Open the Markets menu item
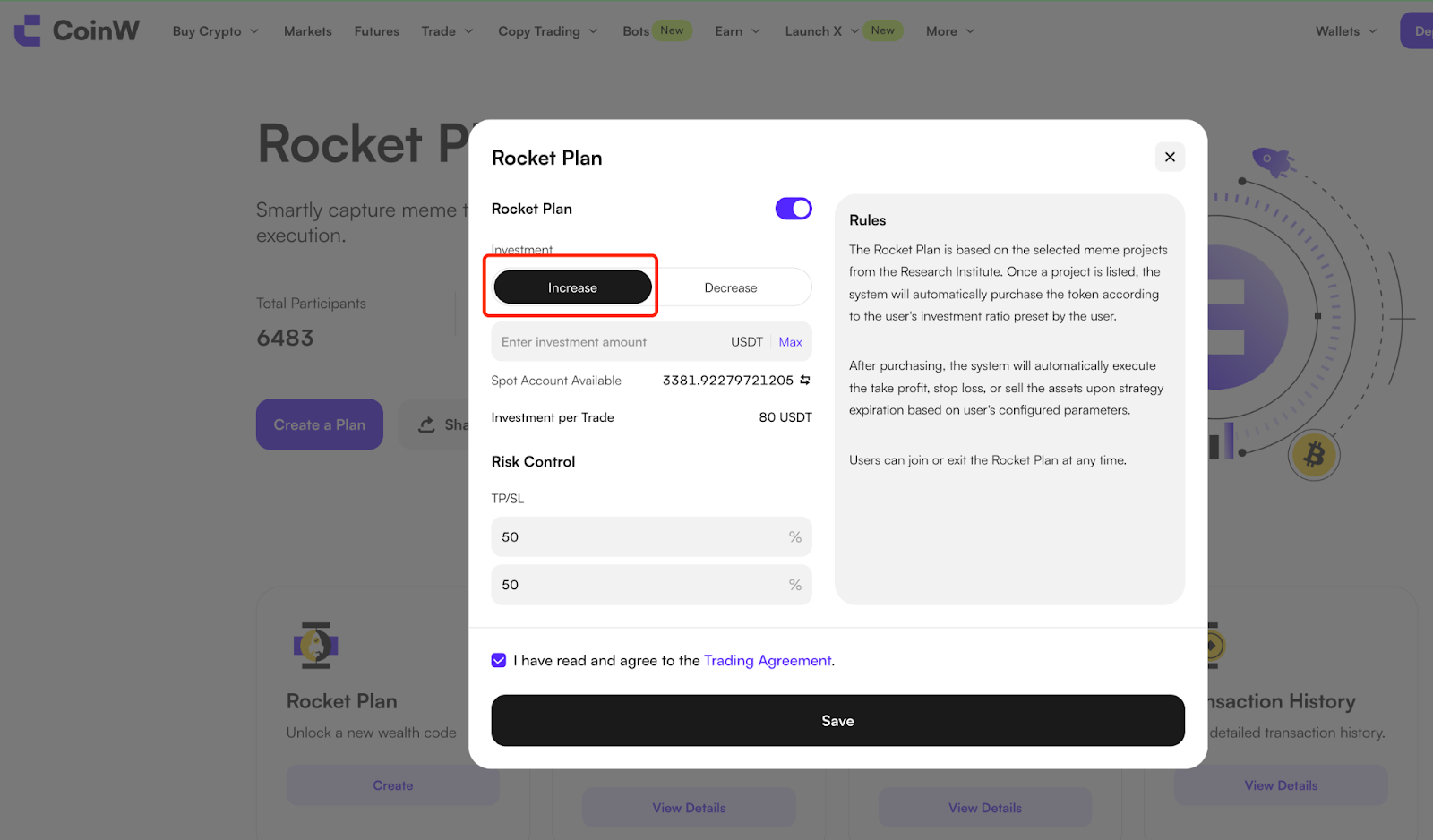 308,31
